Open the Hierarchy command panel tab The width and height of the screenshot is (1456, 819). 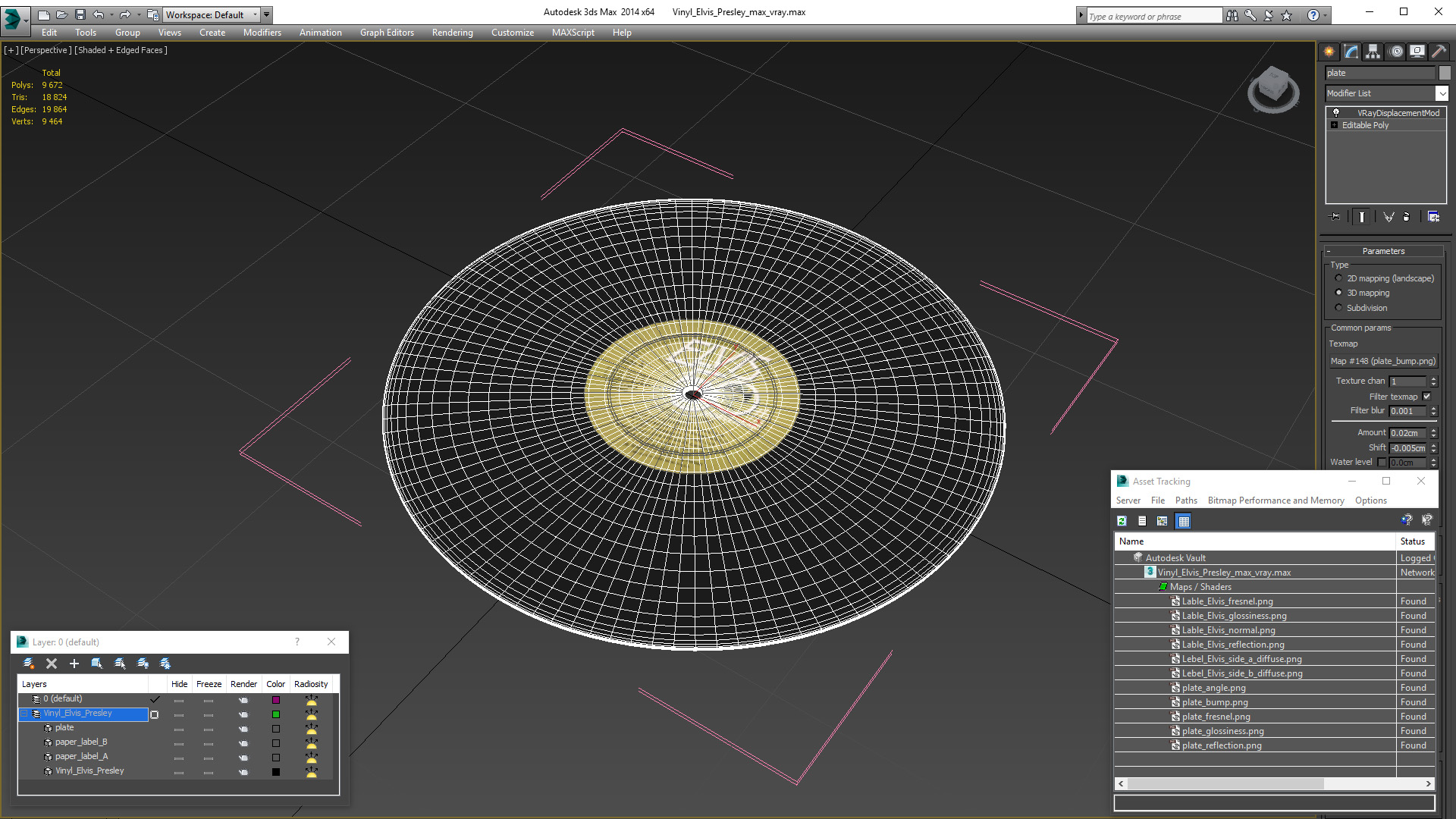[x=1373, y=52]
